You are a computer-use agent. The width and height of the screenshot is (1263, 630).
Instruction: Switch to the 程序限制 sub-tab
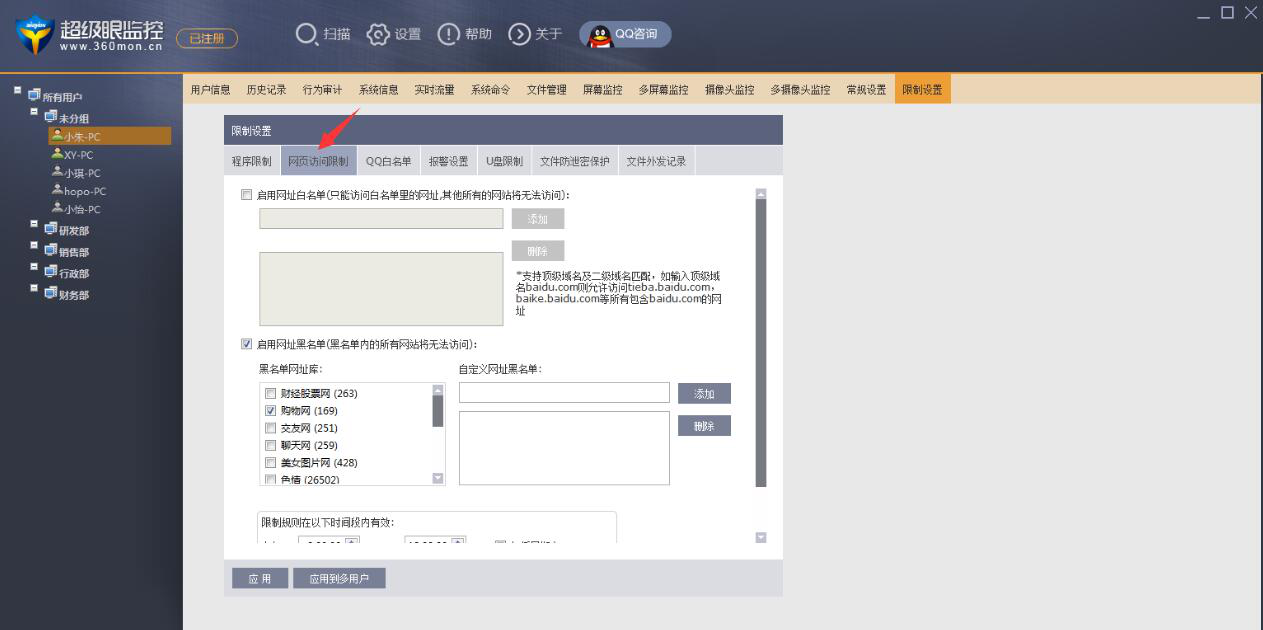coord(250,159)
